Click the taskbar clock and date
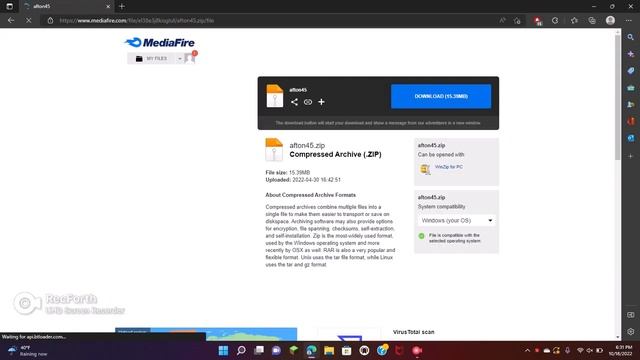Viewport: 640px width, 360px height. pos(620,351)
